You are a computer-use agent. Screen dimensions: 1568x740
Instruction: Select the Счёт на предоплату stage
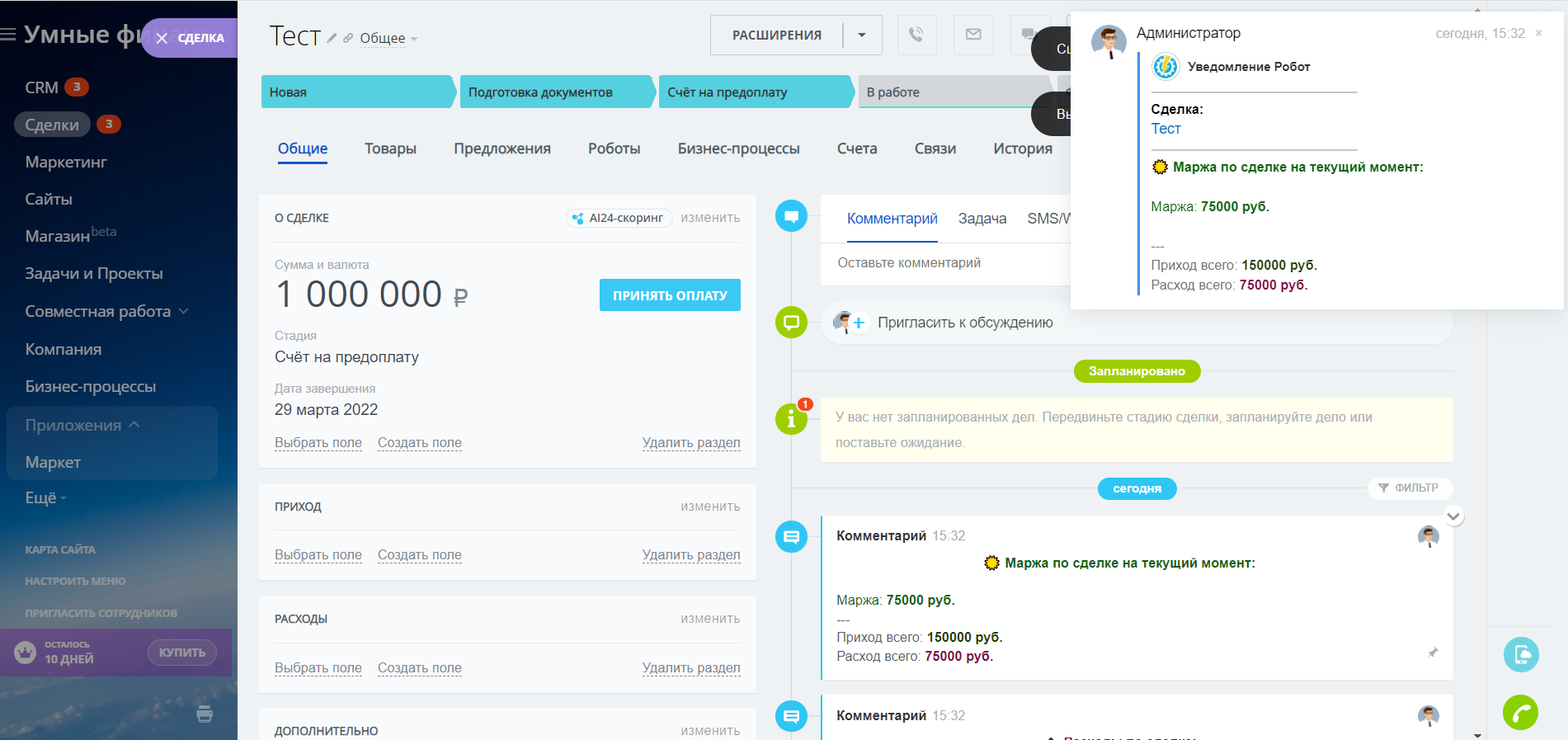click(756, 92)
